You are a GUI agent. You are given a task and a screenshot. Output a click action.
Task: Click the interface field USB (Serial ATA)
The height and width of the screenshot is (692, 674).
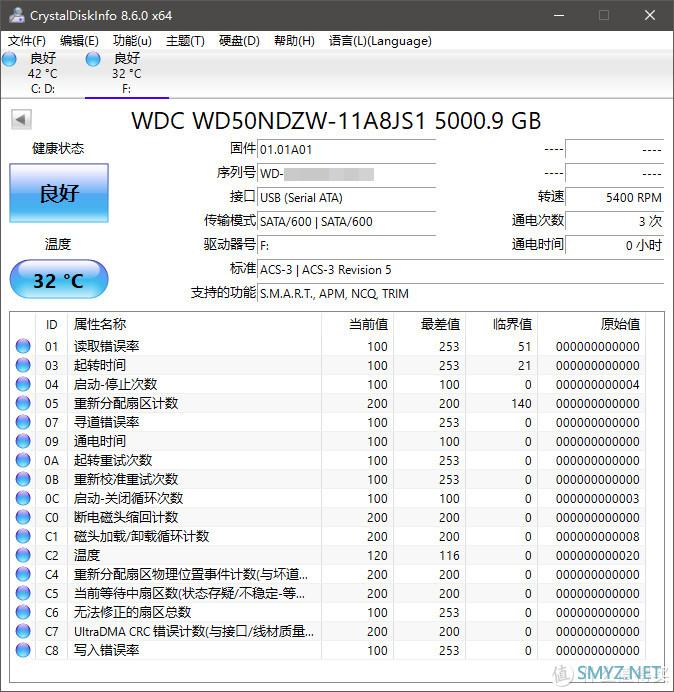click(x=346, y=197)
